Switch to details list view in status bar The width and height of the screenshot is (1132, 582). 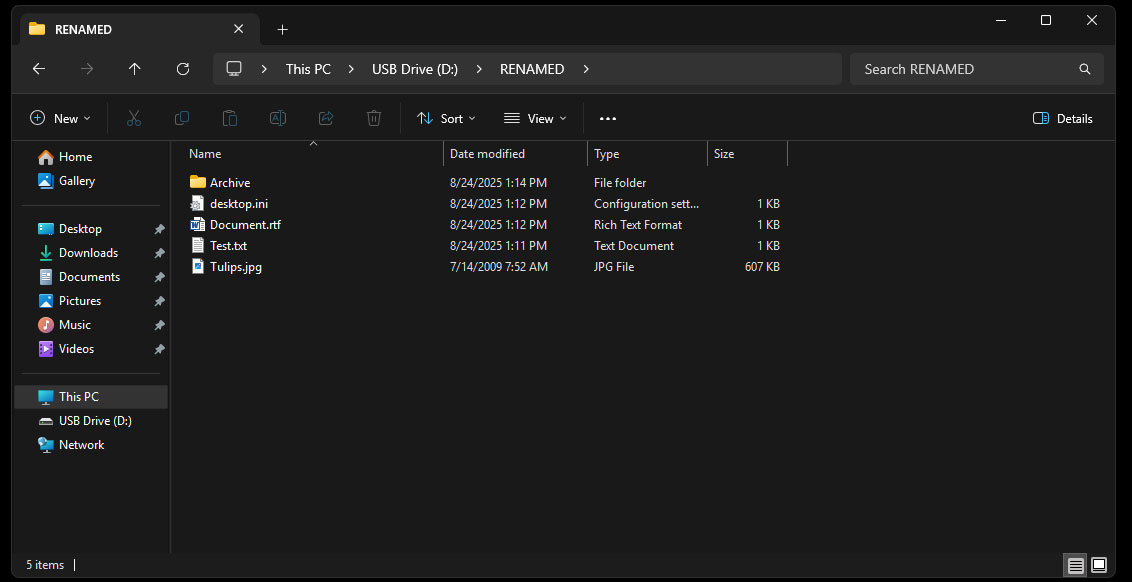click(x=1076, y=565)
